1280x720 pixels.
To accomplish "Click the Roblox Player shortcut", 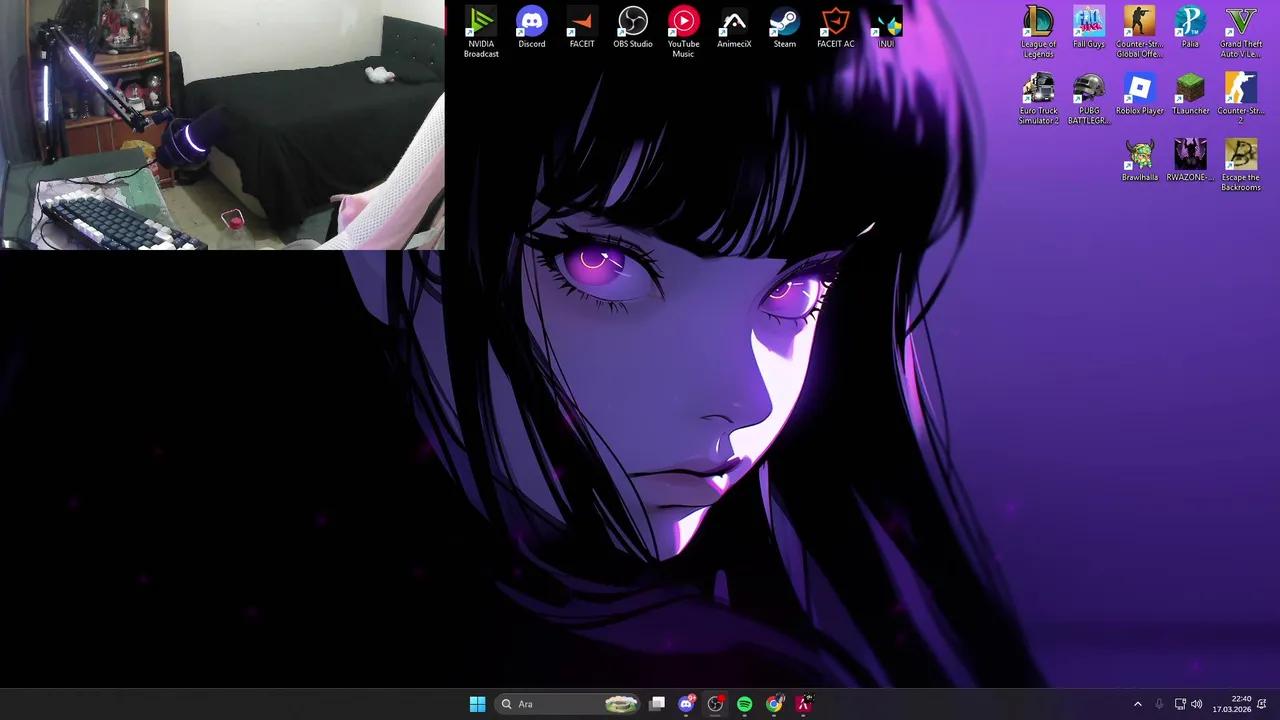I will [1139, 89].
